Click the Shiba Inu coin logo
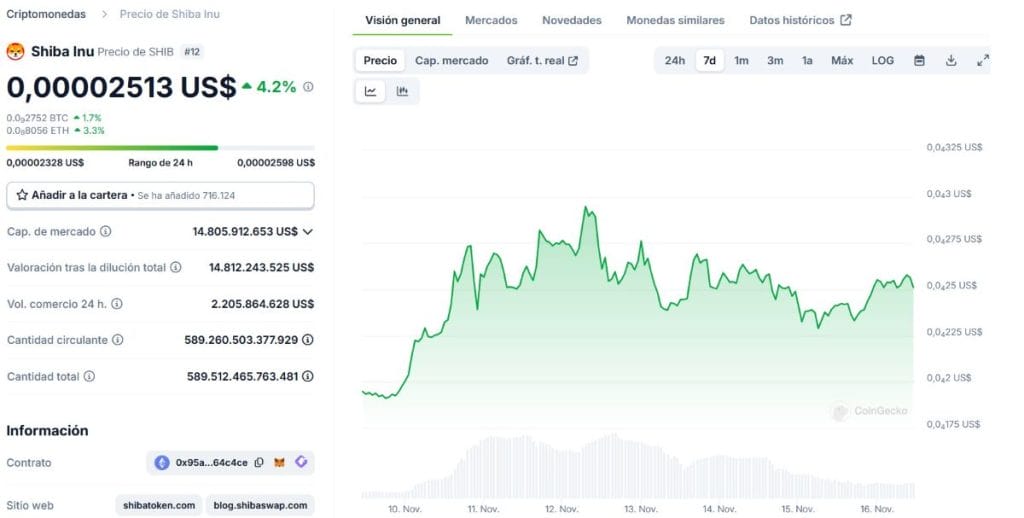 coord(15,51)
